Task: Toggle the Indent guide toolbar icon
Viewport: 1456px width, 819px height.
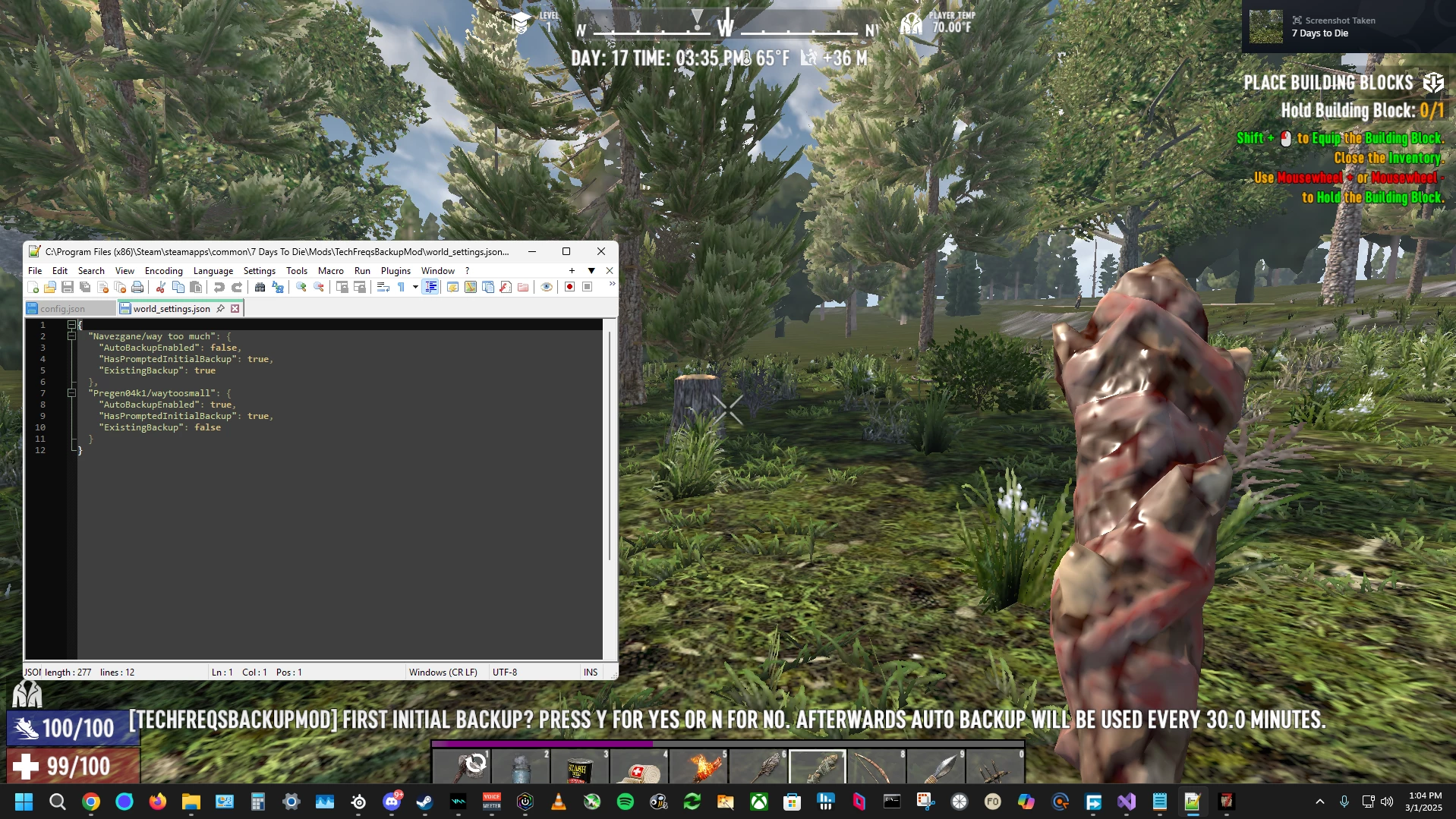Action: click(x=430, y=287)
